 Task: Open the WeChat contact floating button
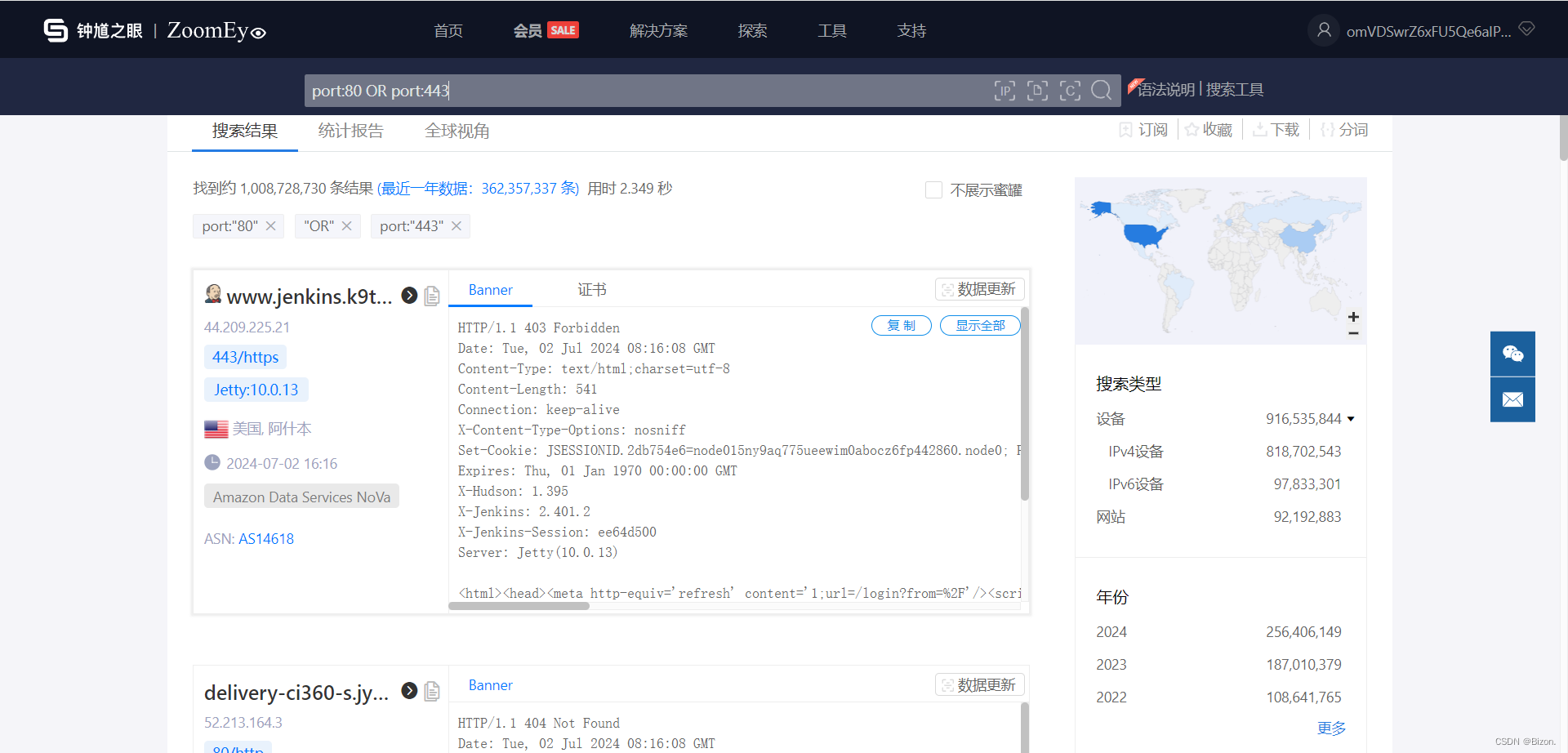click(1512, 354)
